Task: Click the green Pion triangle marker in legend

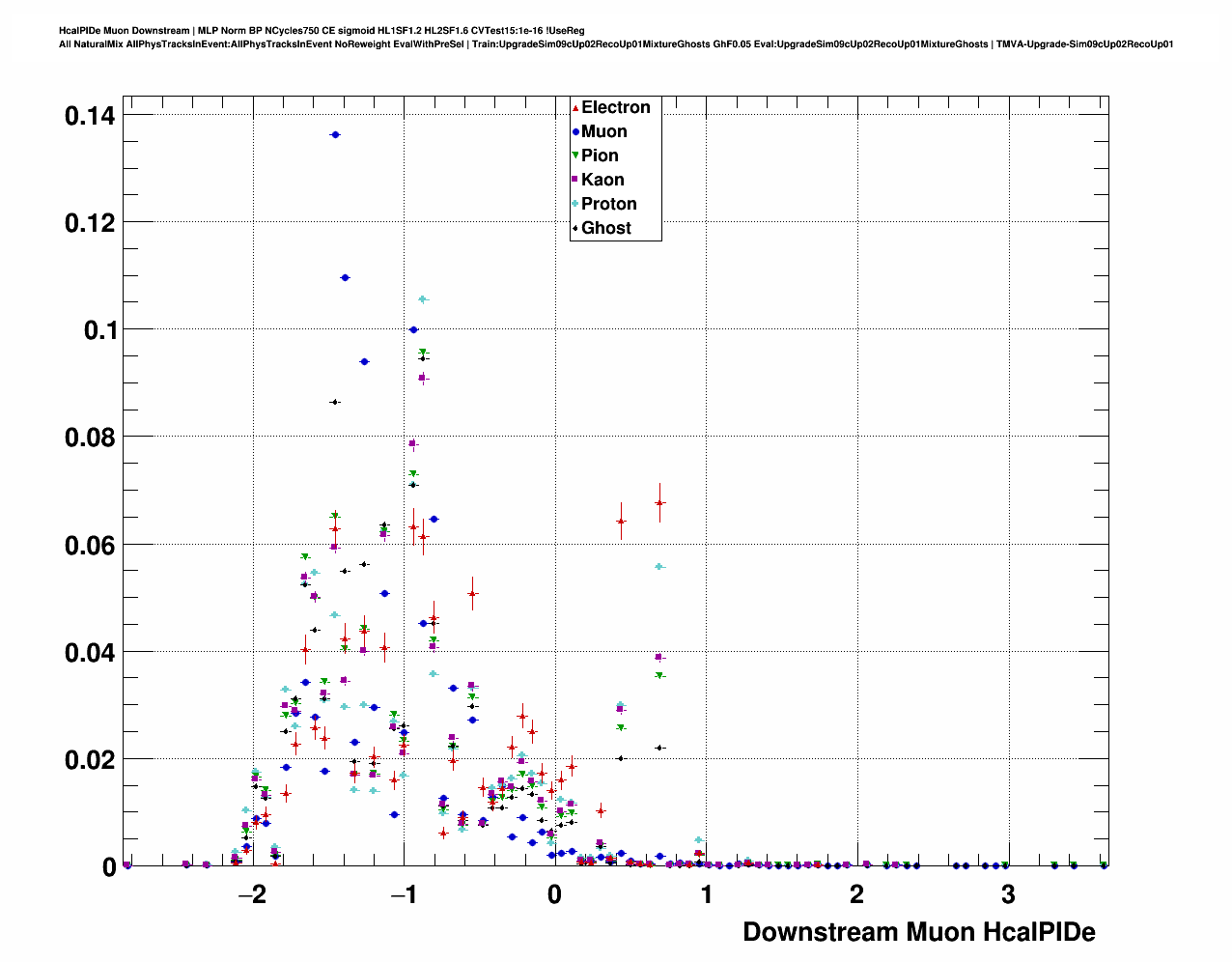Action: click(575, 156)
